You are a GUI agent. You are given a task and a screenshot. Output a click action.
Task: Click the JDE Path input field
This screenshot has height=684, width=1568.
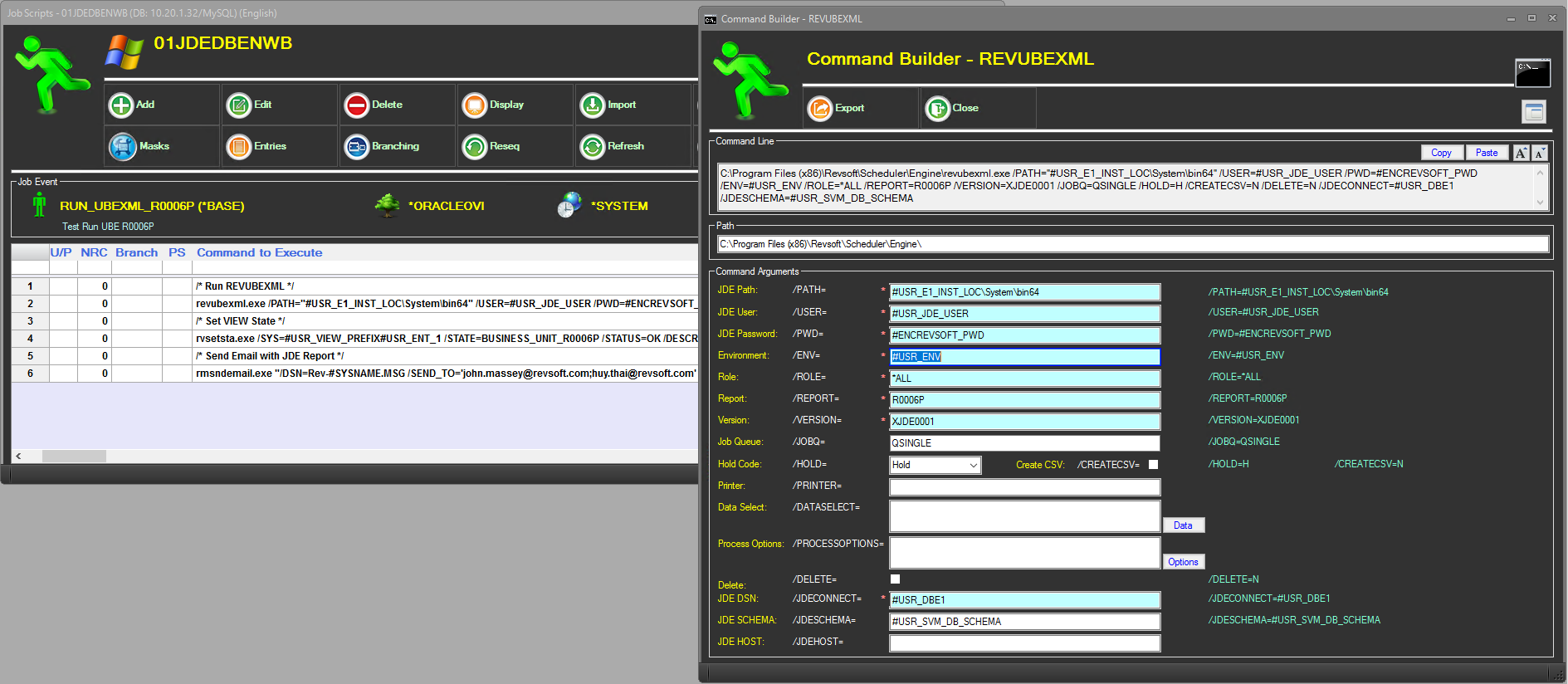pyautogui.click(x=1024, y=292)
